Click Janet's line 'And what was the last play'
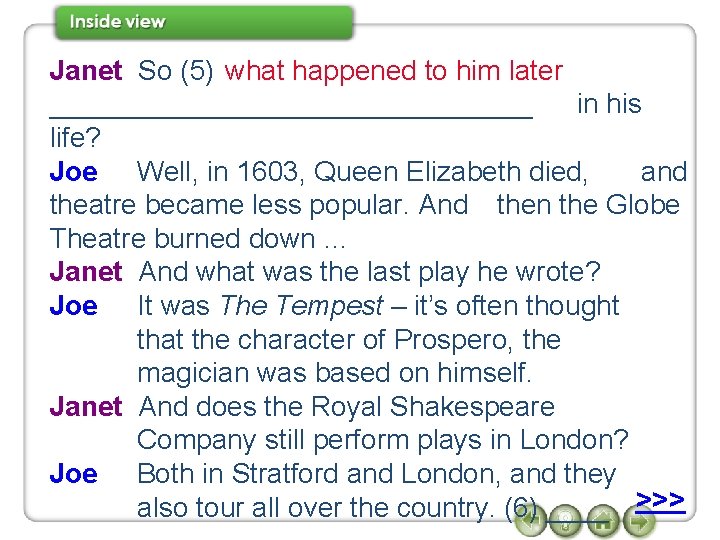Image resolution: width=720 pixels, height=540 pixels. (x=370, y=272)
